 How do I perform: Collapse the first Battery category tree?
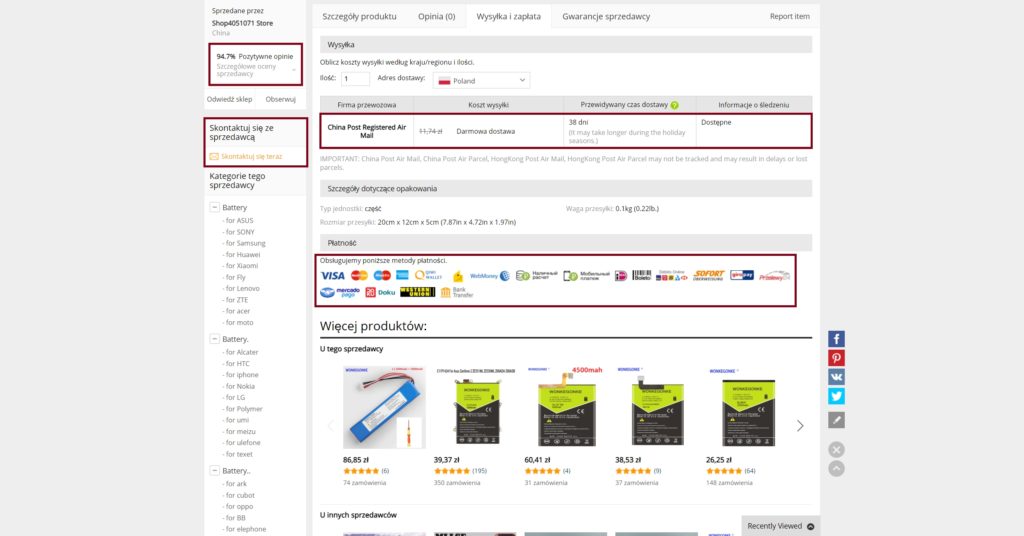(215, 207)
